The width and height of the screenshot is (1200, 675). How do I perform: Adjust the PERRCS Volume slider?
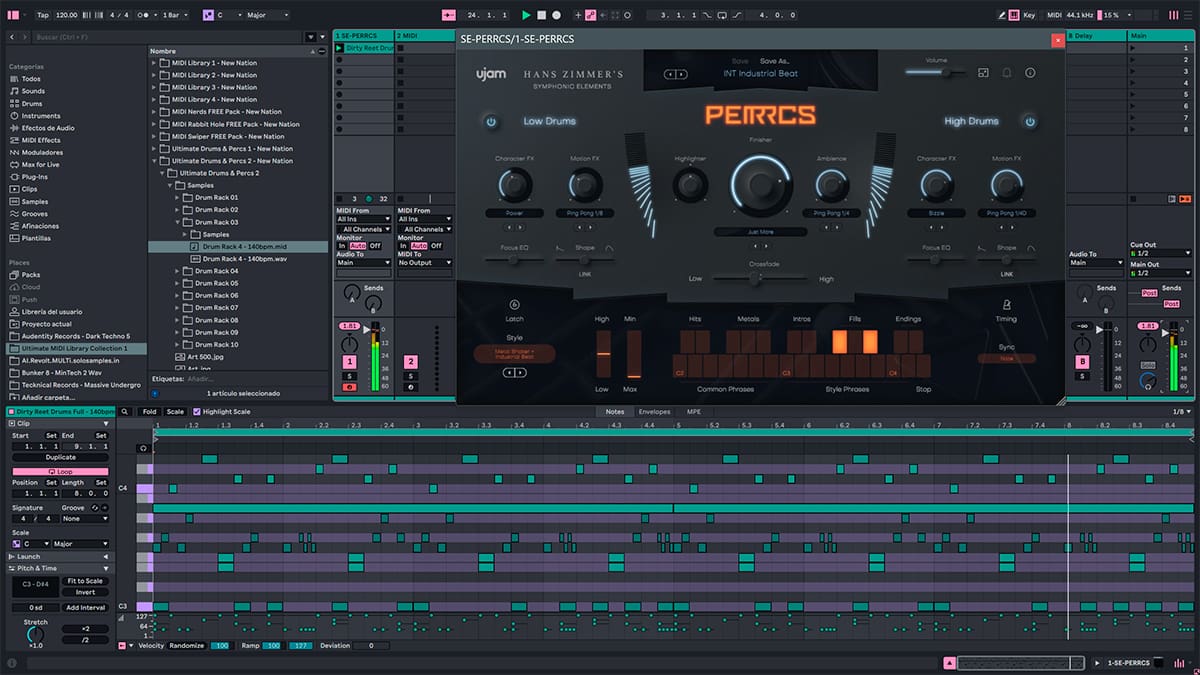click(936, 72)
